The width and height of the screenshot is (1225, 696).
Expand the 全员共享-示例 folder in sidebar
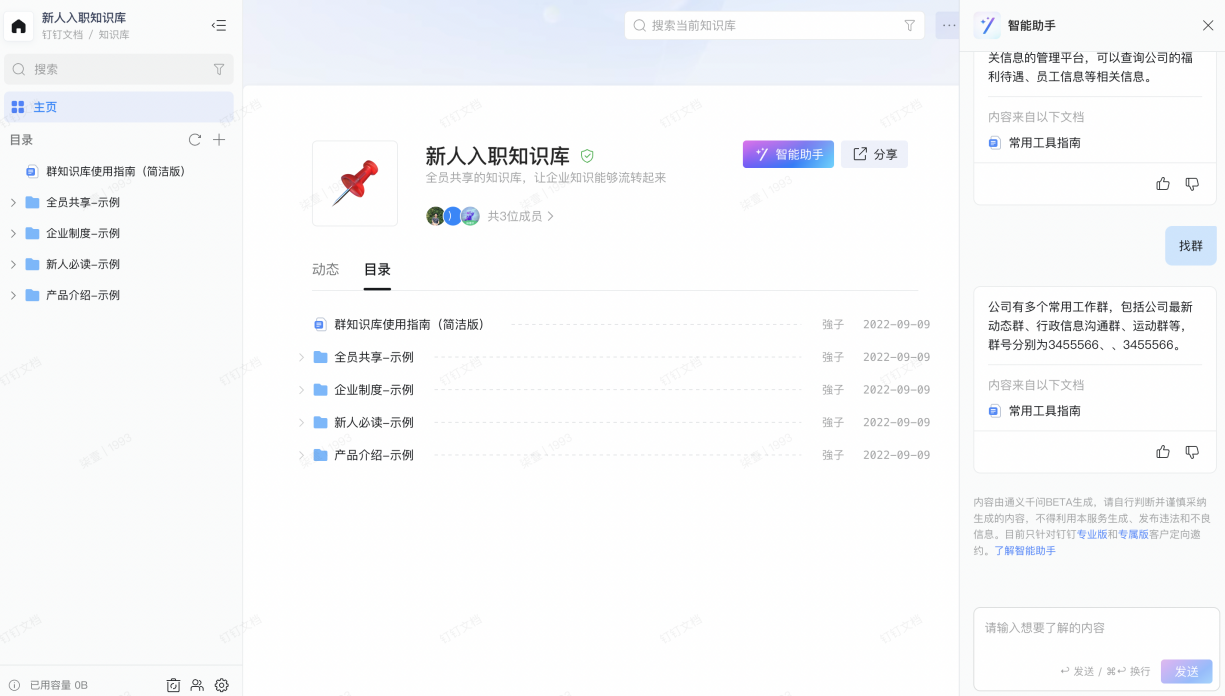pos(13,202)
